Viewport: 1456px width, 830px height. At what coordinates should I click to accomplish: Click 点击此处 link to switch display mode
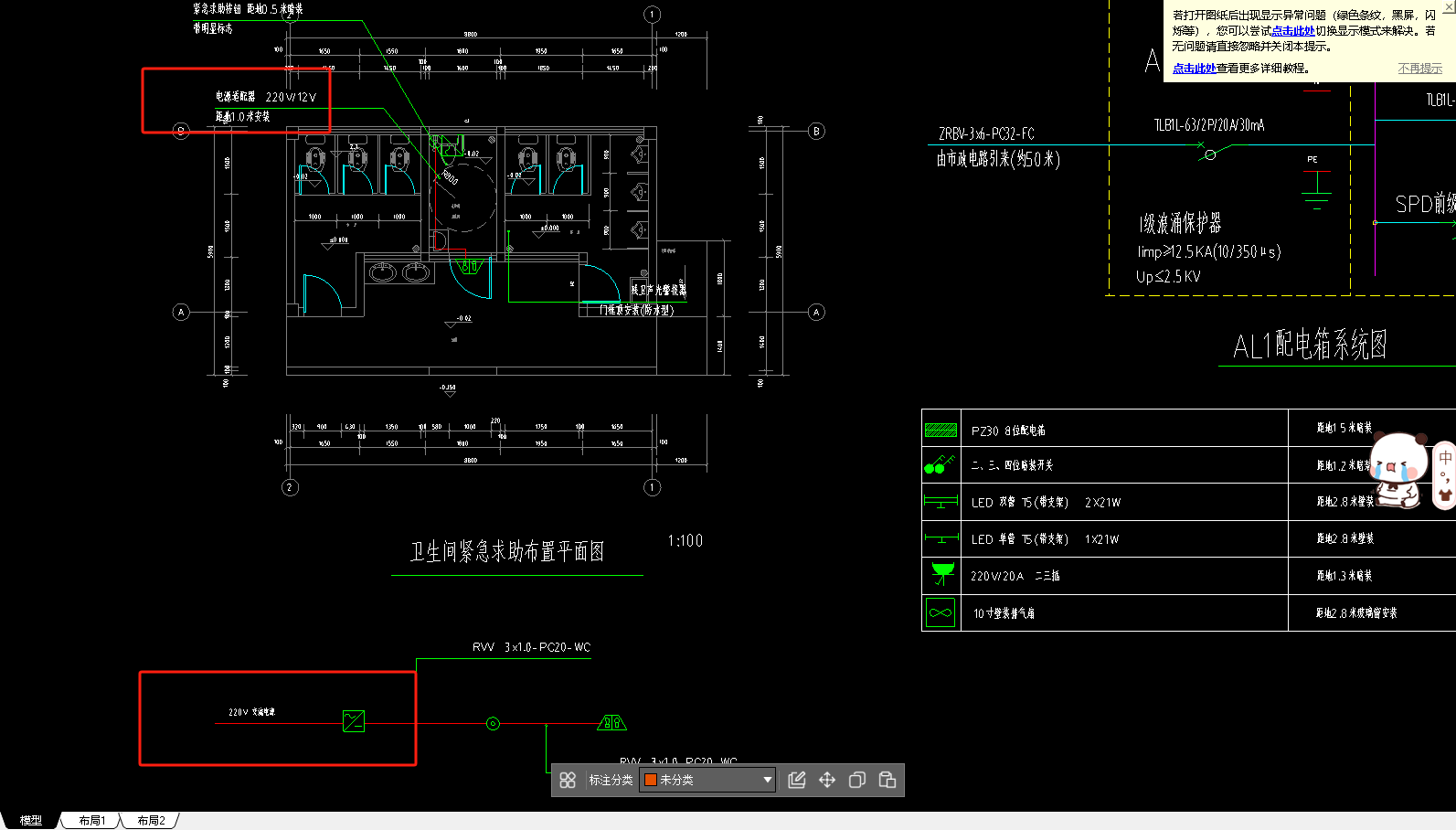[x=1293, y=31]
